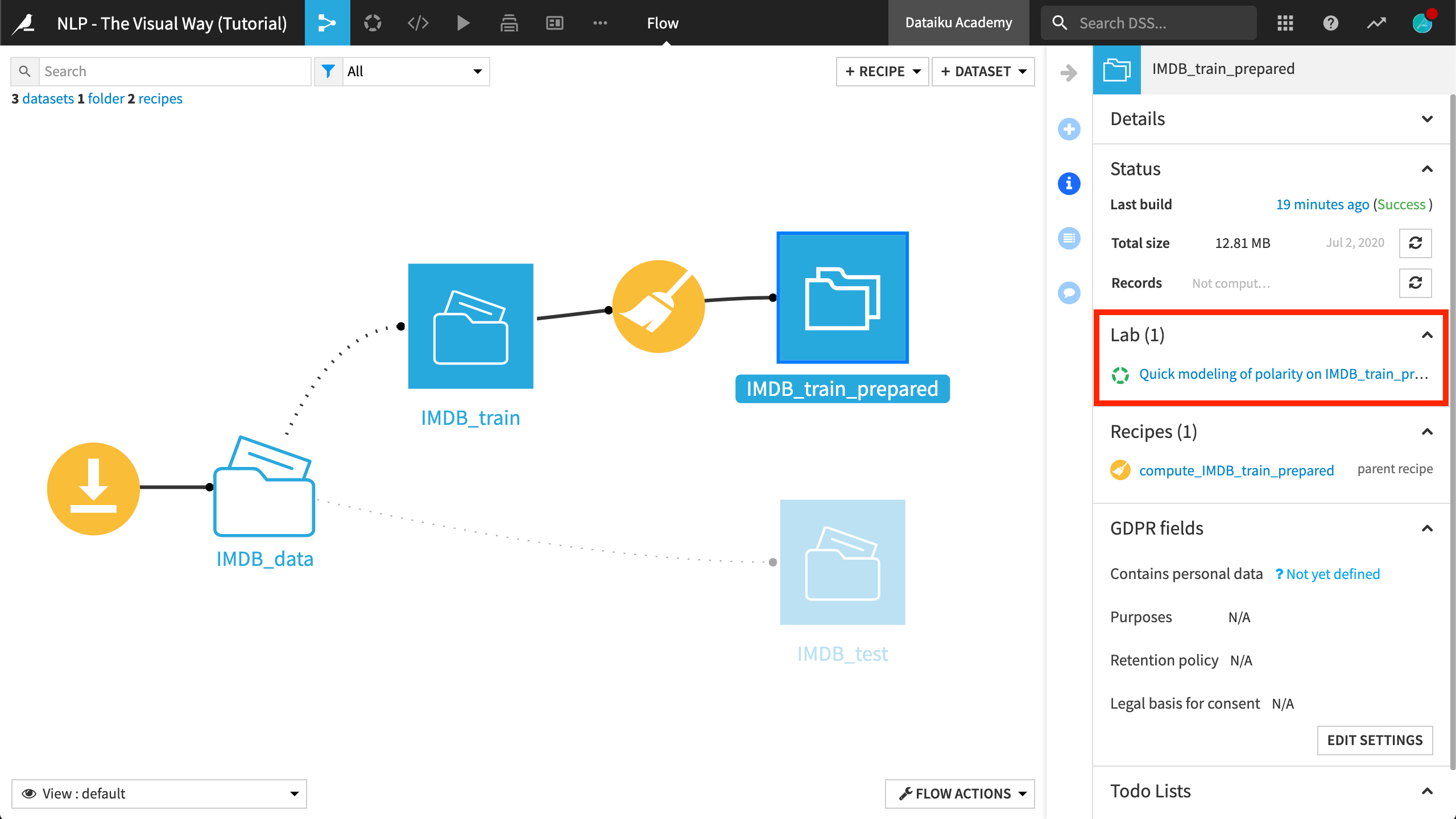Image resolution: width=1456 pixels, height=819 pixels.
Task: Open the View : default dropdown
Action: pyautogui.click(x=159, y=793)
